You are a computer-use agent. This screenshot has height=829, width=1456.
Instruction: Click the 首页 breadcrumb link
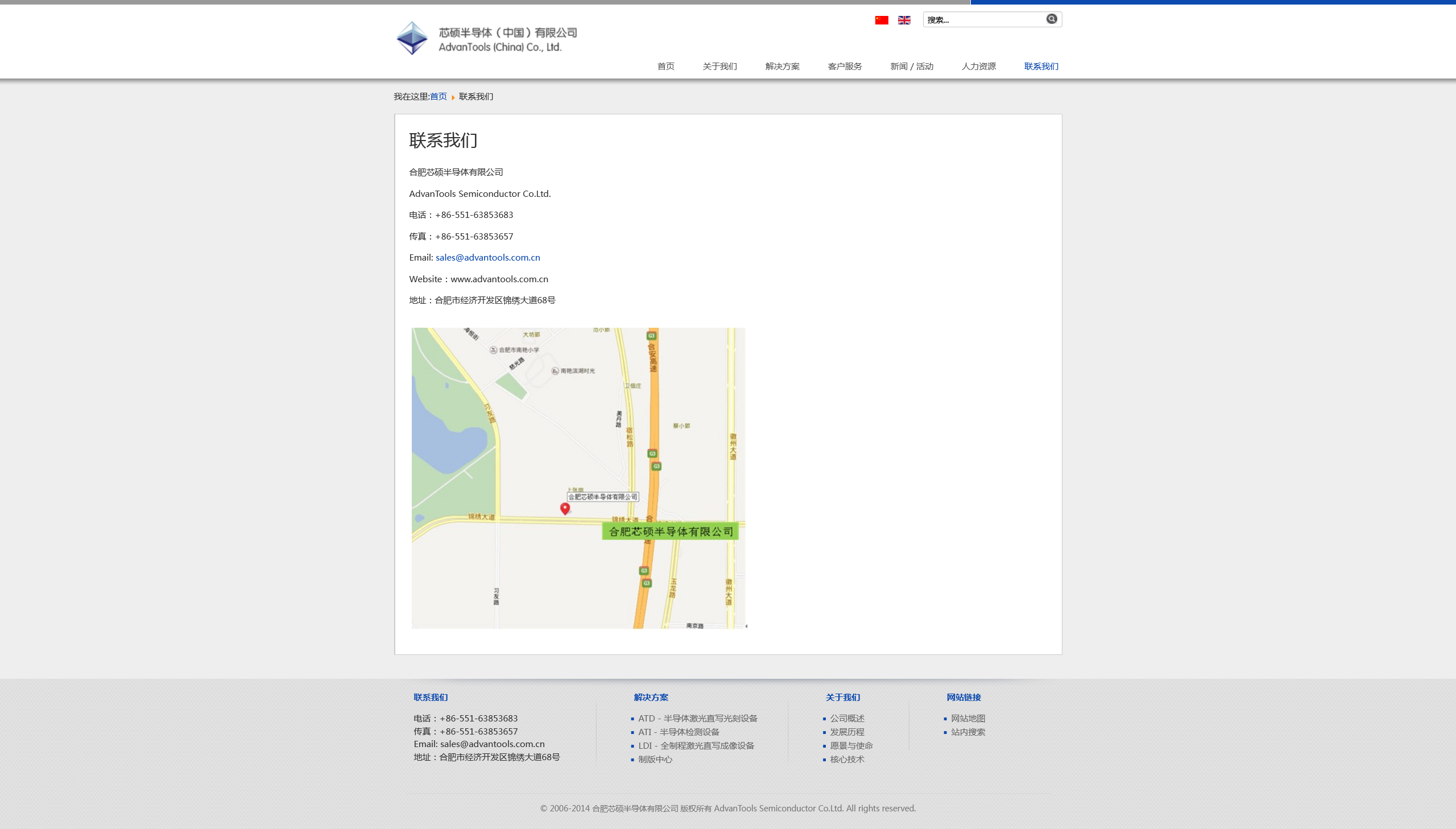(438, 96)
